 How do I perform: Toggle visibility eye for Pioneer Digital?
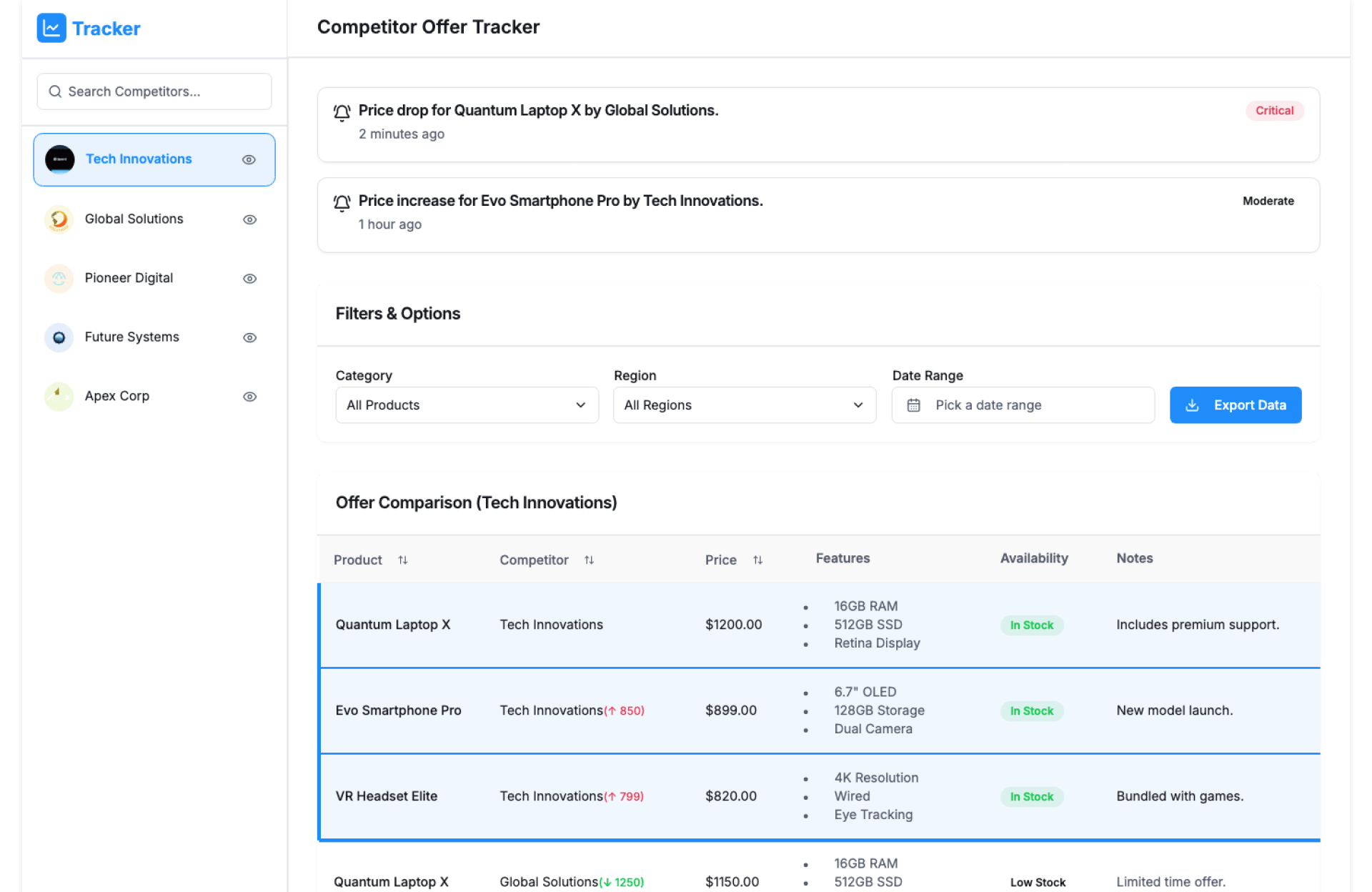pos(249,279)
